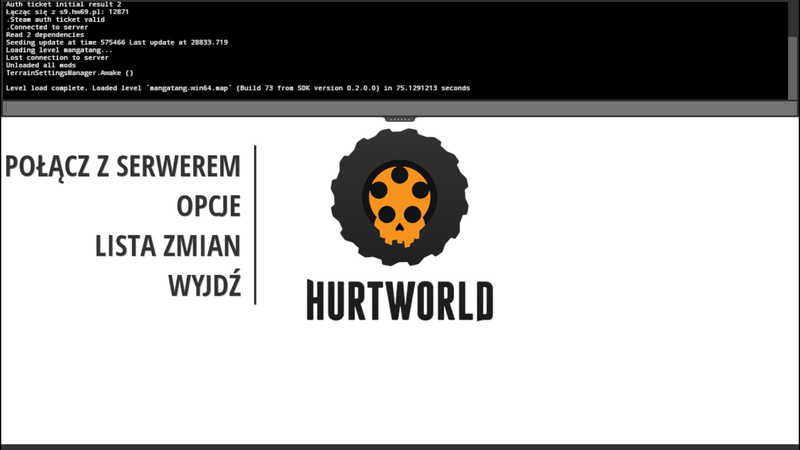Click 'Read 2 dependencies' console line
The width and height of the screenshot is (800, 450).
point(45,35)
